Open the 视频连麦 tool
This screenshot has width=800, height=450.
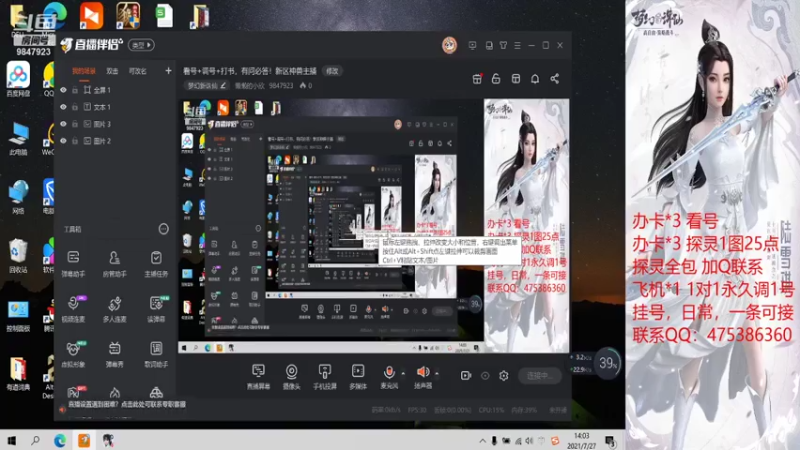tap(73, 308)
